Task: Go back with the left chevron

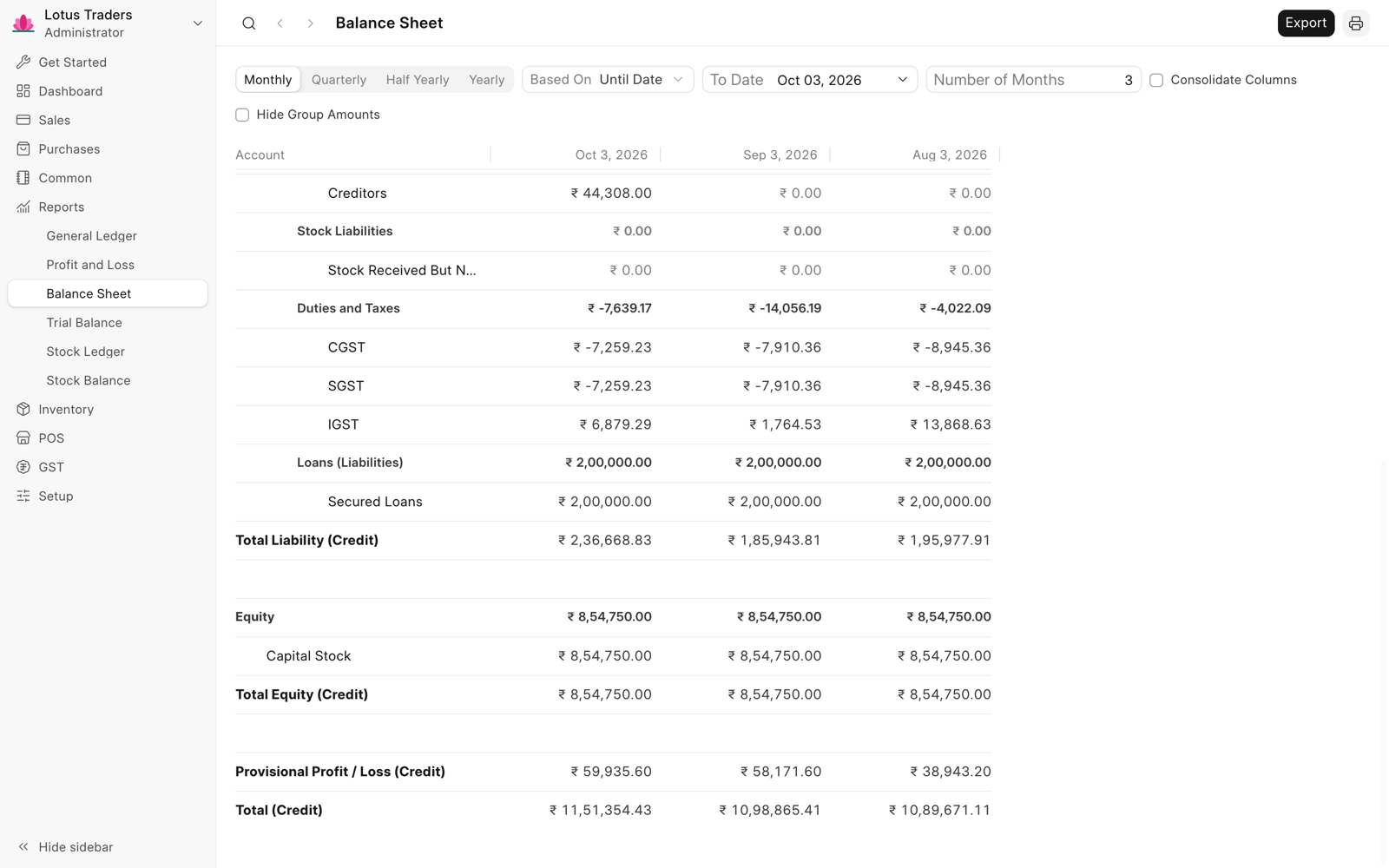Action: point(280,23)
